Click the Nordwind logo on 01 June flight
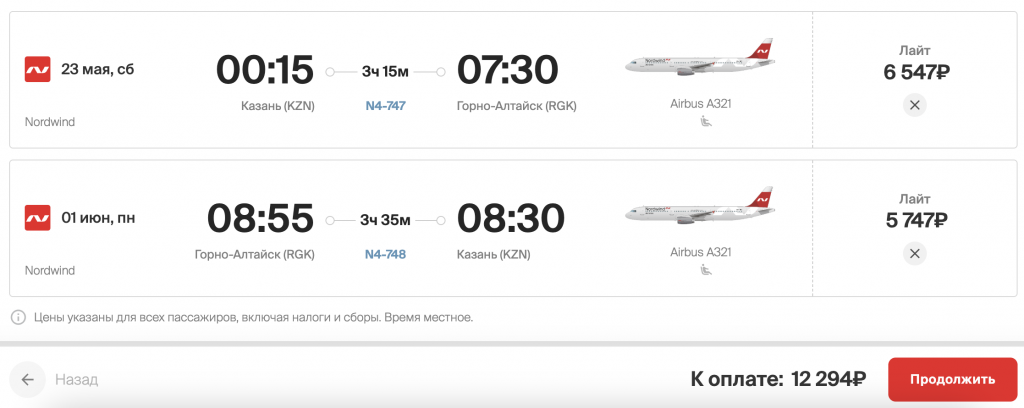The image size is (1024, 408). pos(37,217)
